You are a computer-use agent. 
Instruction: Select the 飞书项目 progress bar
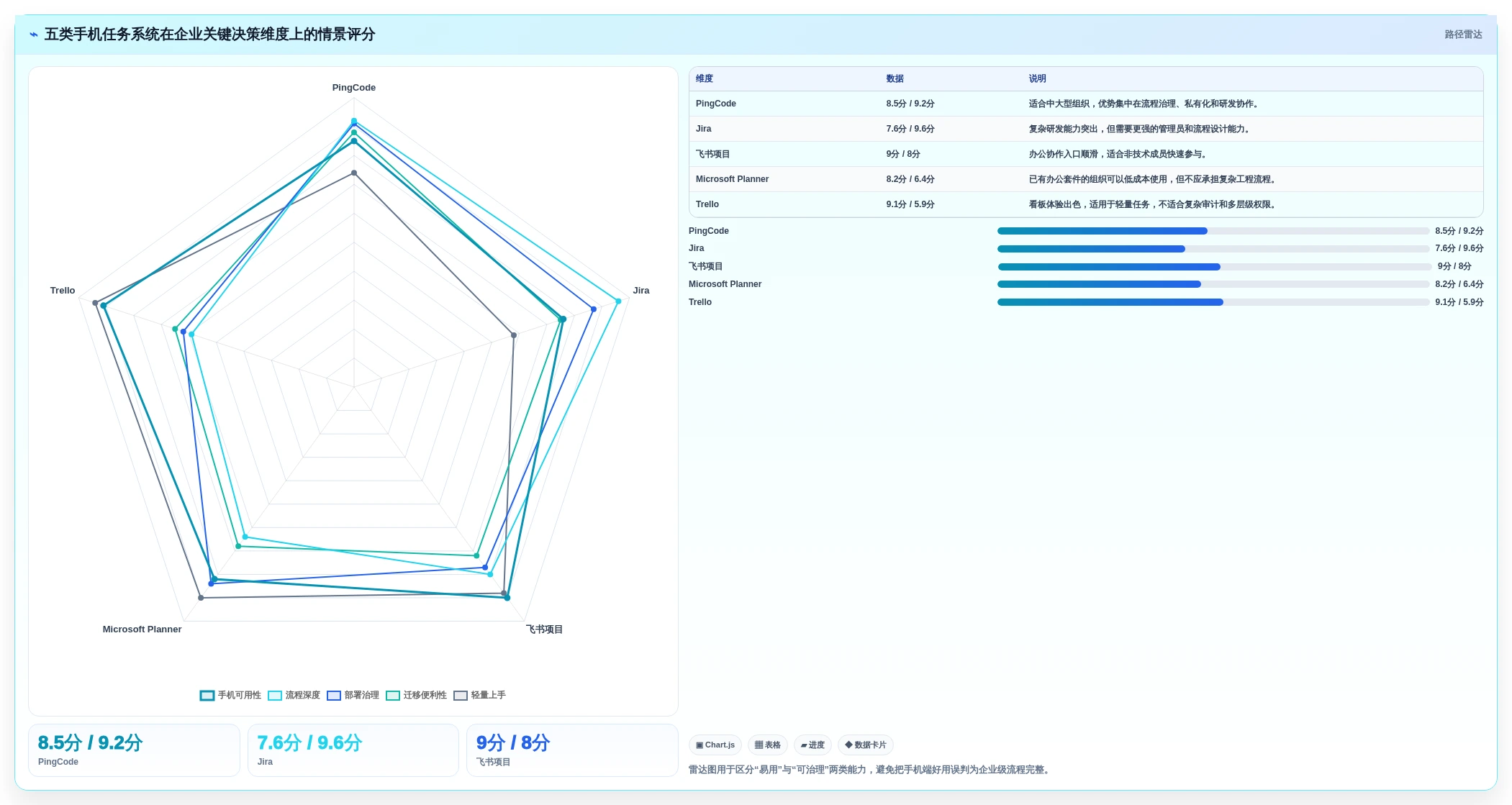coord(1213,267)
